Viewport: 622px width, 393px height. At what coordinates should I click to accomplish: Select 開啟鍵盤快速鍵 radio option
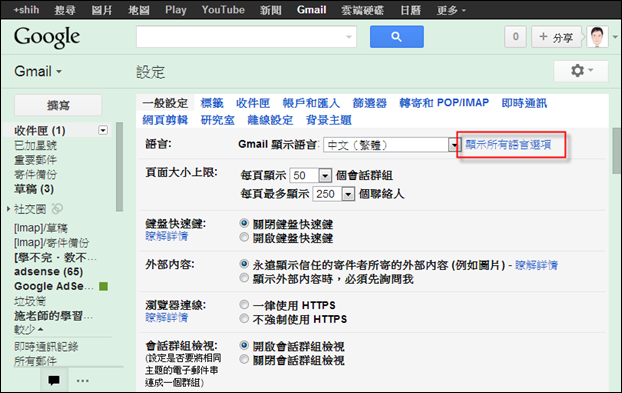244,238
